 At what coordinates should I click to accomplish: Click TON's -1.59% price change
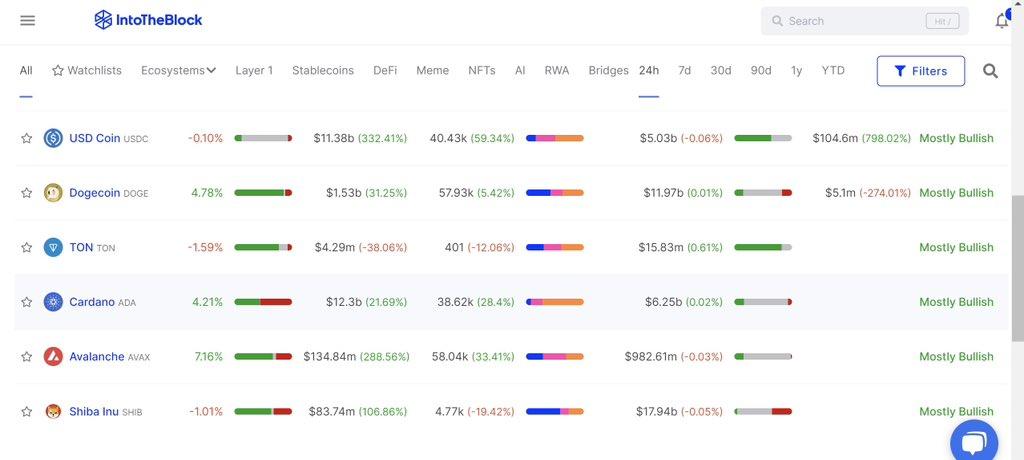205,248
